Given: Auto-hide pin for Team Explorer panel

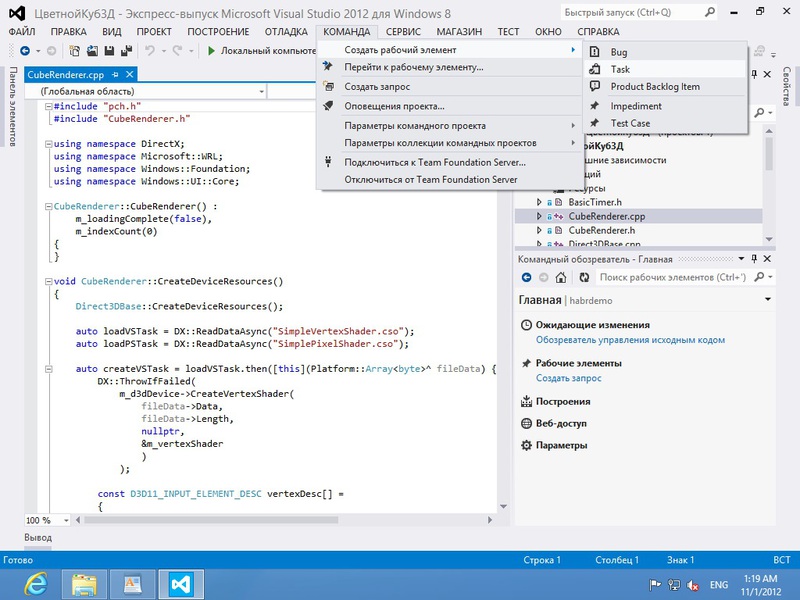Looking at the screenshot, I should click(x=754, y=259).
